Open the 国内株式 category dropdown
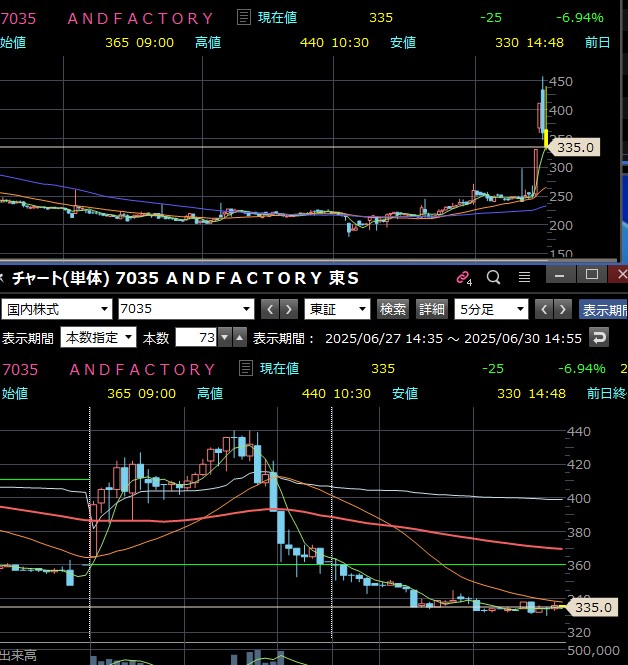 click(56, 309)
